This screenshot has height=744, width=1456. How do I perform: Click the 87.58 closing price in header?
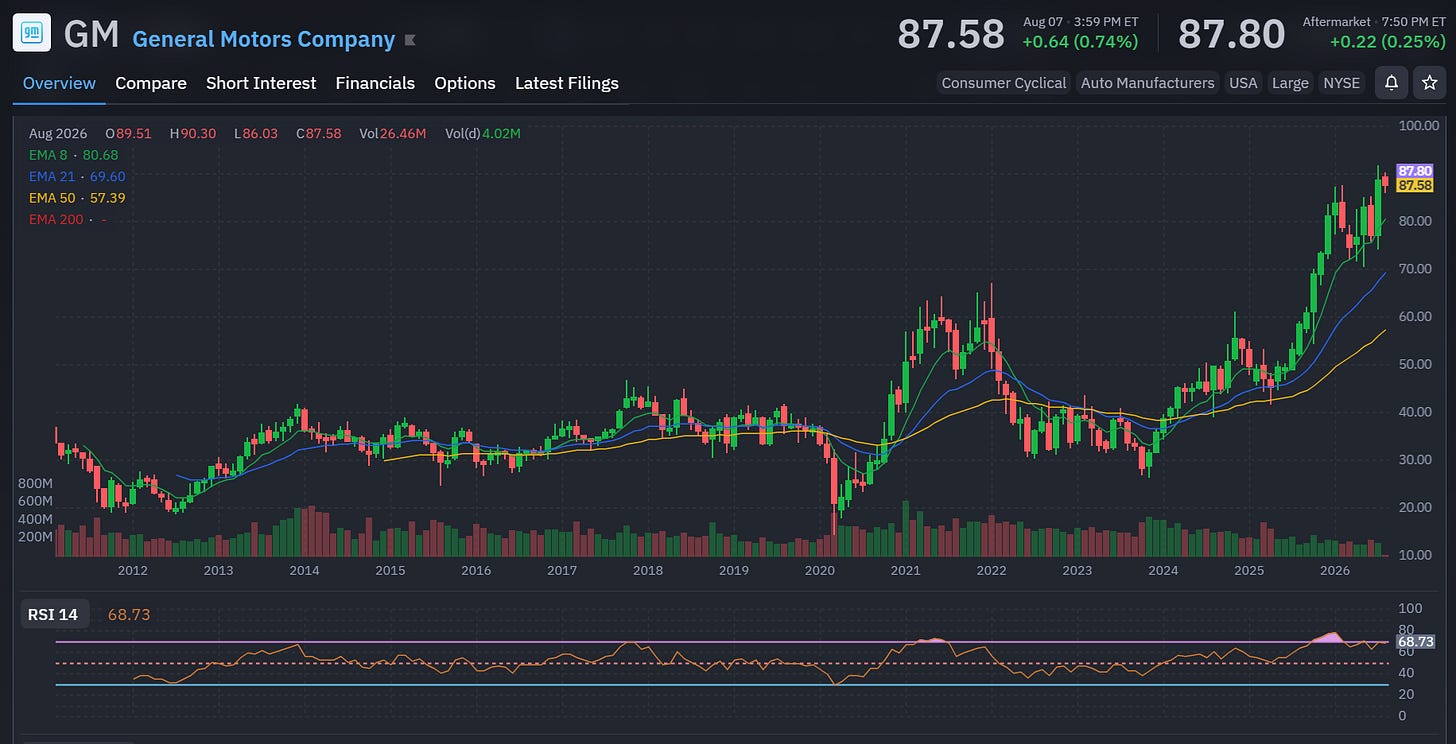click(950, 34)
